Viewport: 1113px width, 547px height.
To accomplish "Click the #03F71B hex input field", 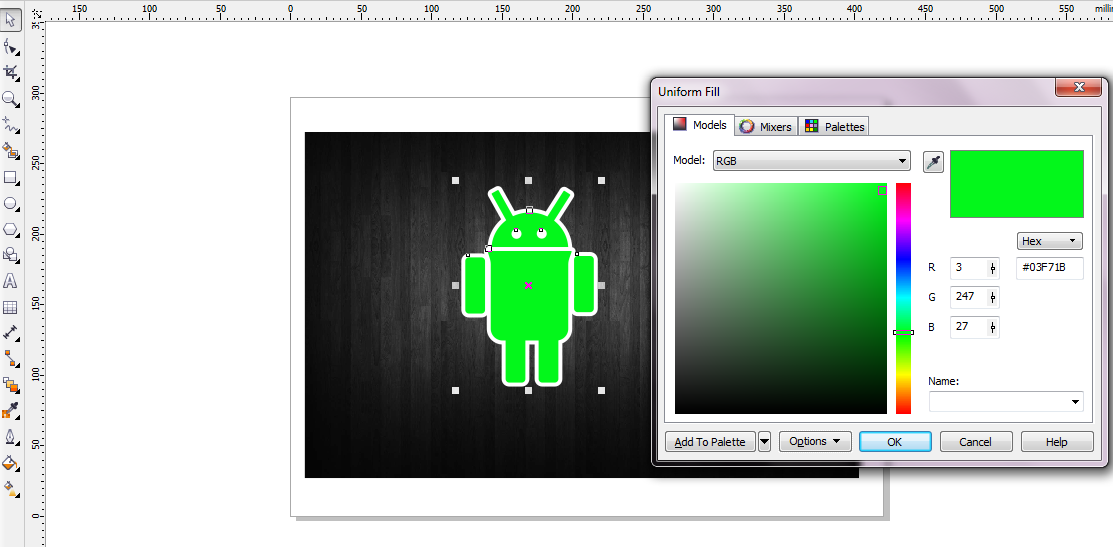I will 1050,268.
